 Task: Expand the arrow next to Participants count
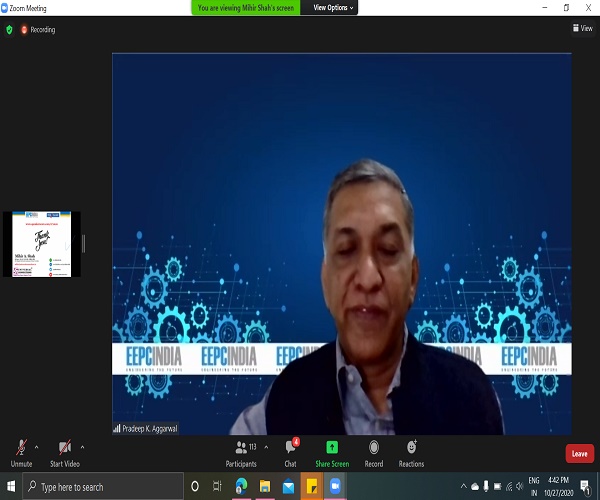(x=266, y=447)
